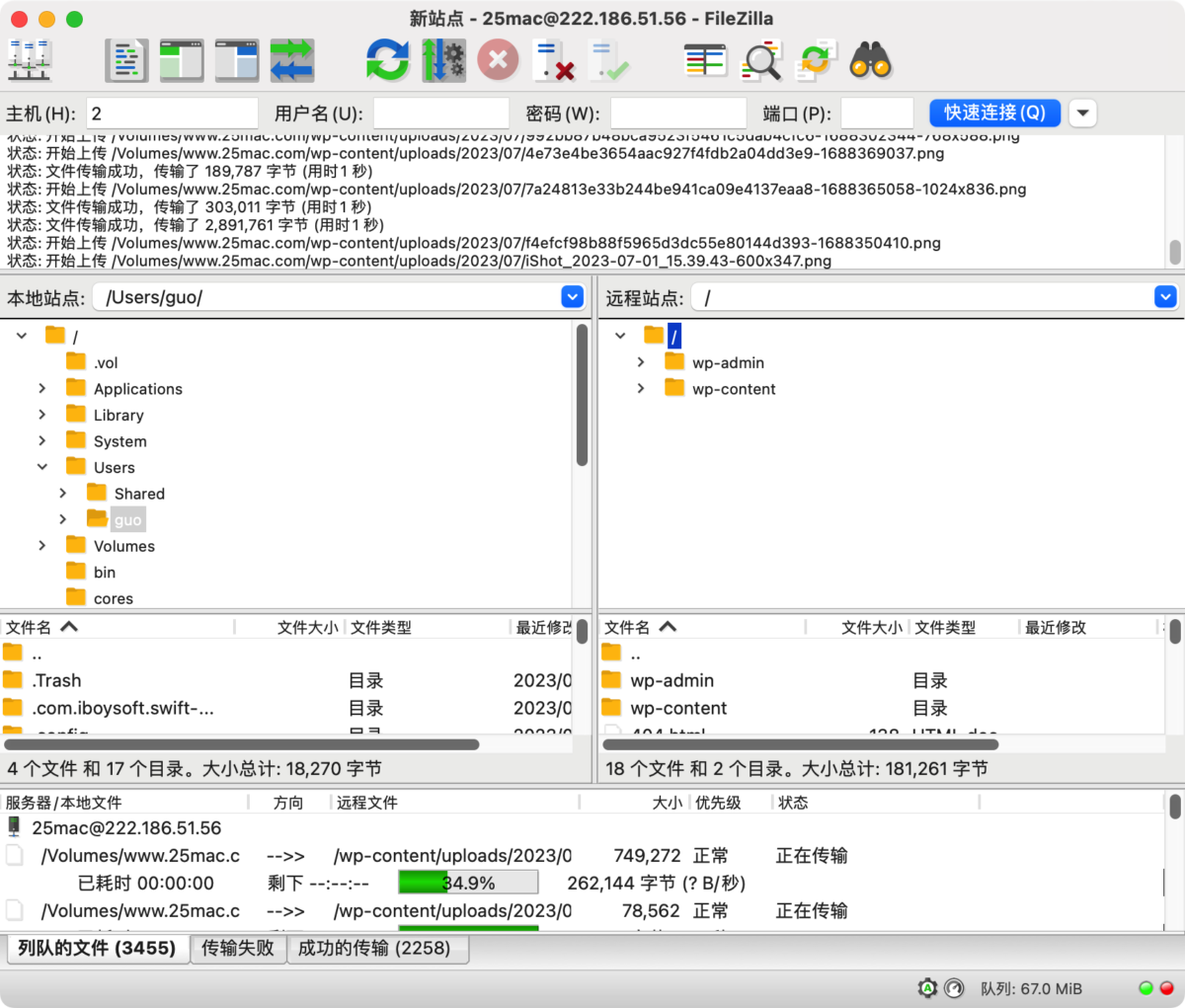This screenshot has height=1008, width=1185.
Task: Click the Quickconnect button
Action: 994,113
